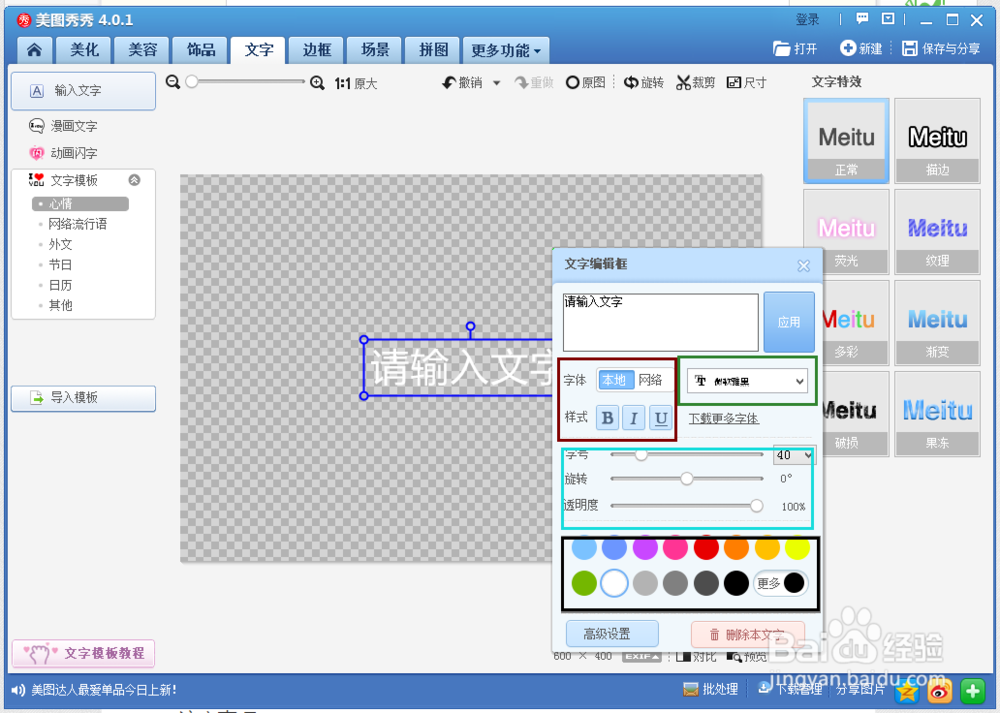The height and width of the screenshot is (713, 1000).
Task: Choose the 果冻 jelly text effect
Action: [937, 414]
